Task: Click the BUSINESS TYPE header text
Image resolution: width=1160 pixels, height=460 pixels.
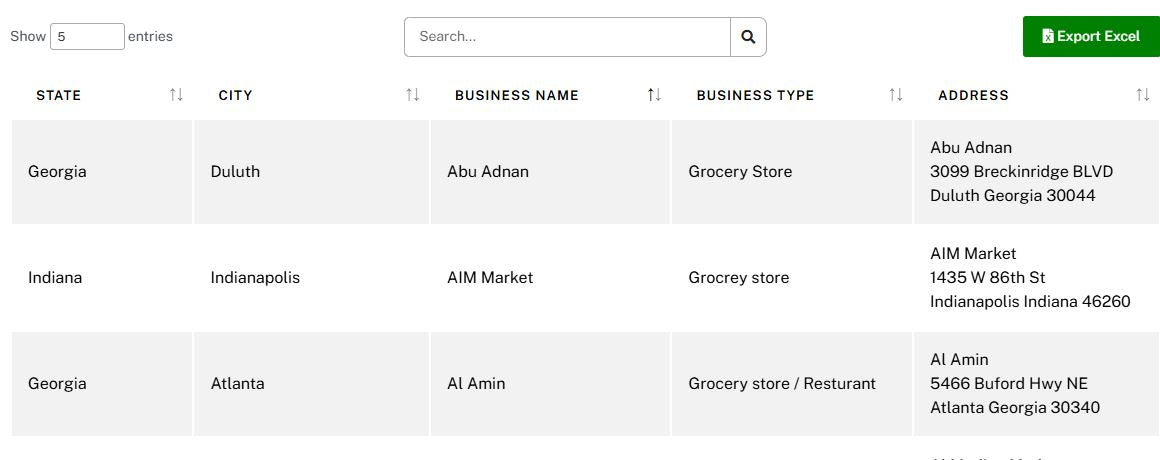Action: (755, 96)
